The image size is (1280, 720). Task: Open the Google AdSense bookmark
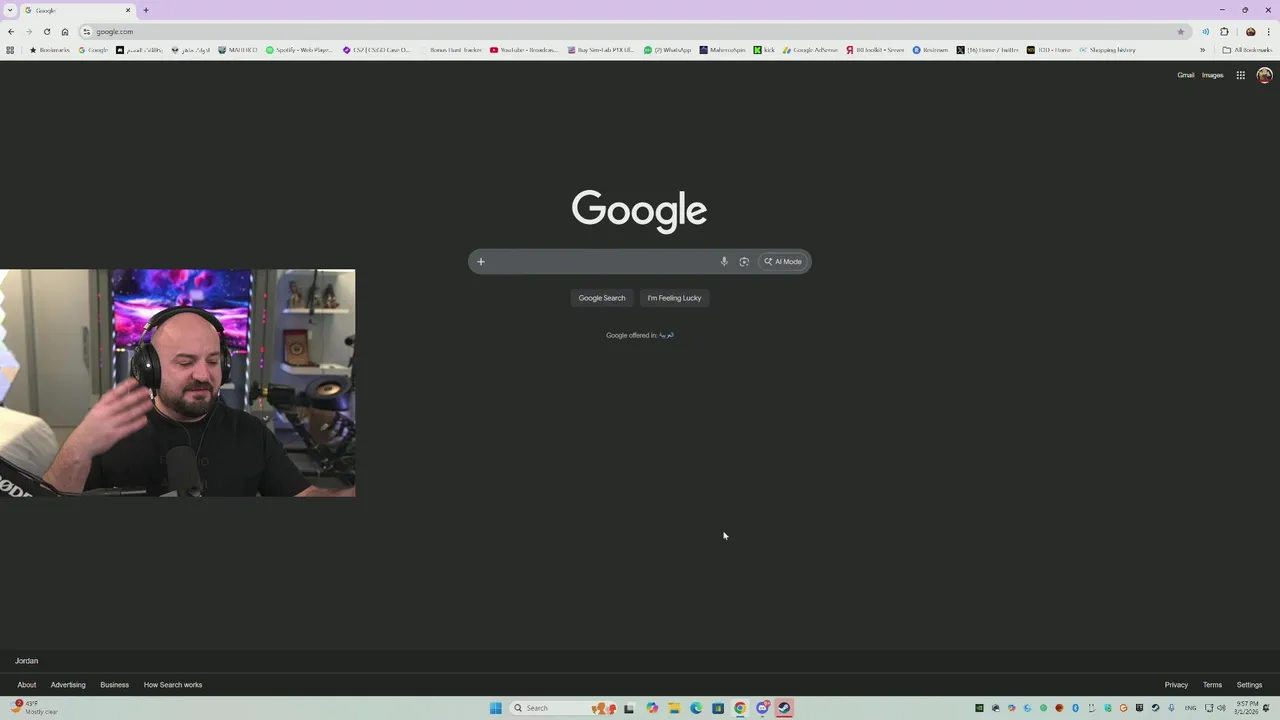click(810, 50)
